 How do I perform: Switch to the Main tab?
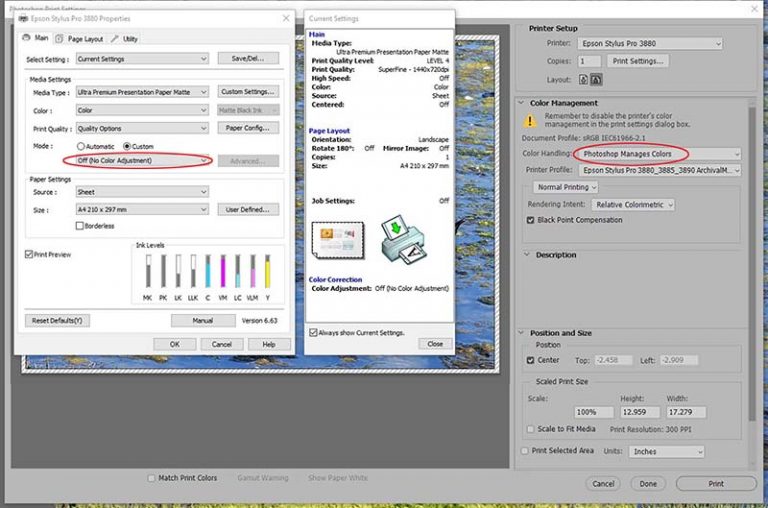(x=36, y=38)
